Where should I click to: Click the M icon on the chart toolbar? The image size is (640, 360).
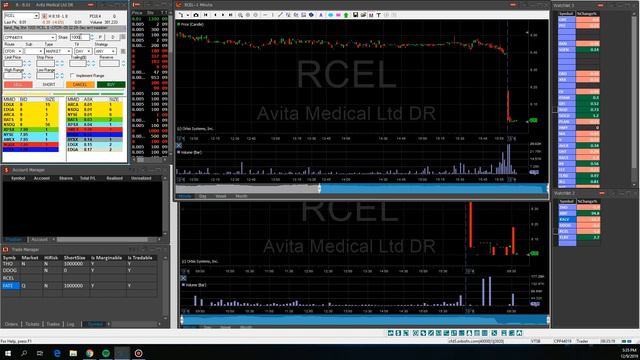[371, 15]
